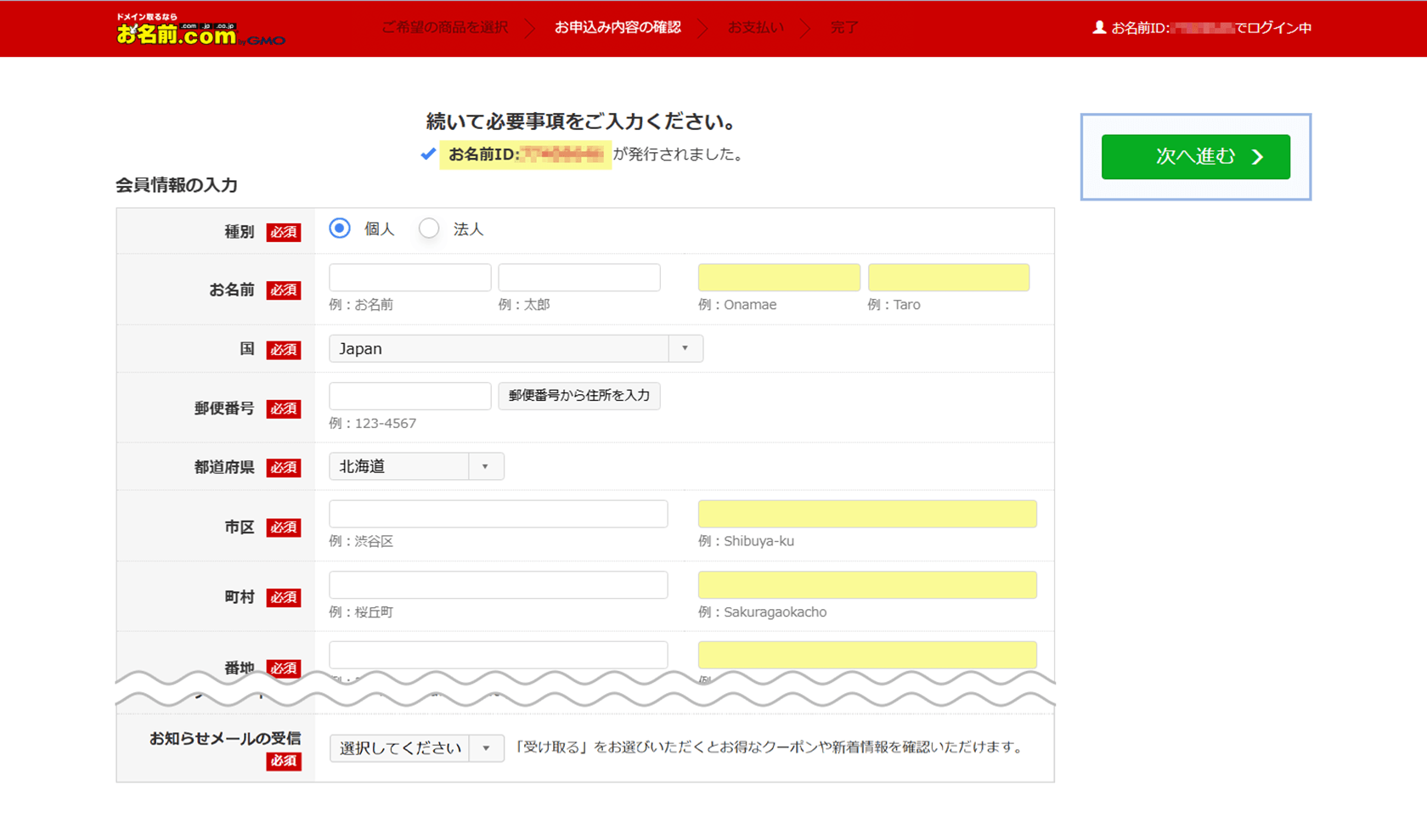Open the お知らせメール 選択してください dropdown
This screenshot has width=1427, height=840.
click(415, 747)
